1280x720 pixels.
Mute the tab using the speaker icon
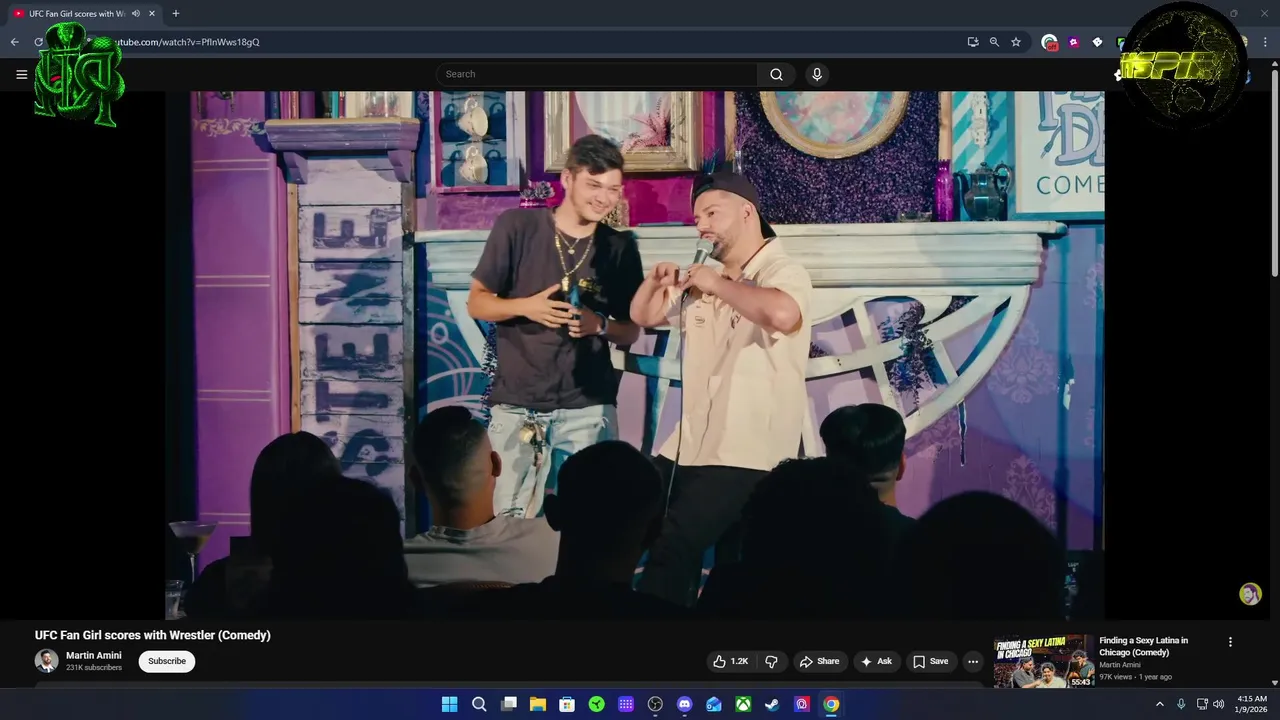tap(135, 13)
